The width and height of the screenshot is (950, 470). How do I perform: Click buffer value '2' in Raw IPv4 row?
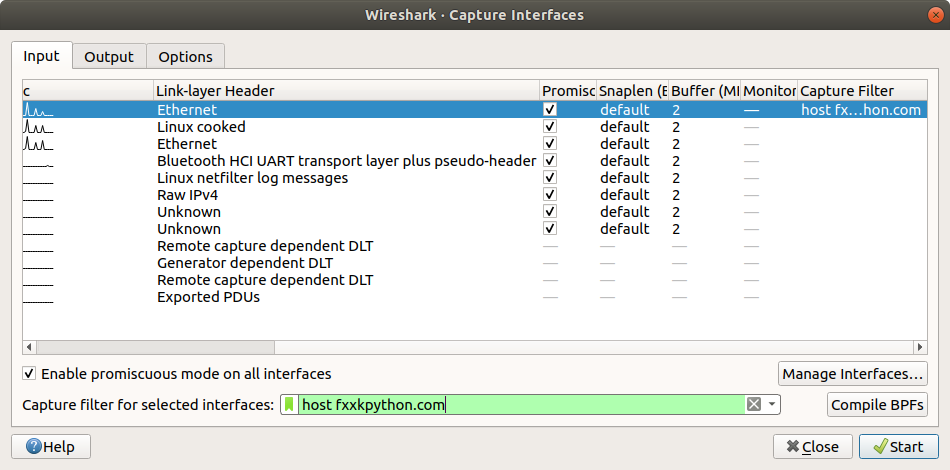pyautogui.click(x=676, y=194)
